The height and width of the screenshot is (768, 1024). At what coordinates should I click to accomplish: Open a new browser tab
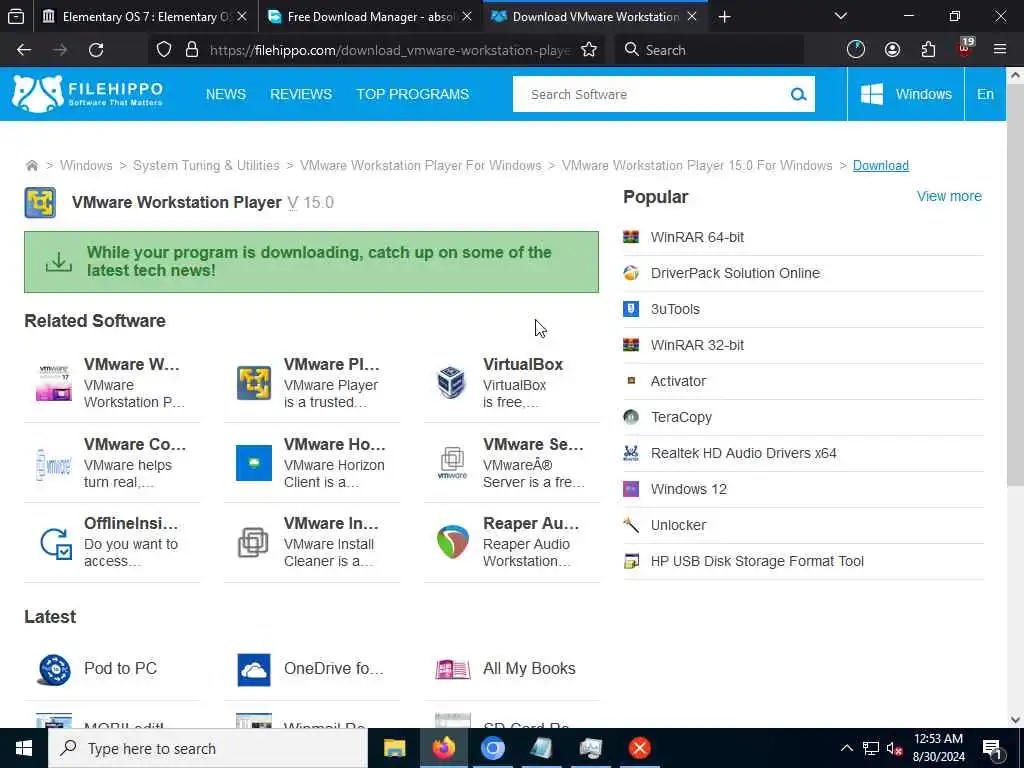point(724,16)
